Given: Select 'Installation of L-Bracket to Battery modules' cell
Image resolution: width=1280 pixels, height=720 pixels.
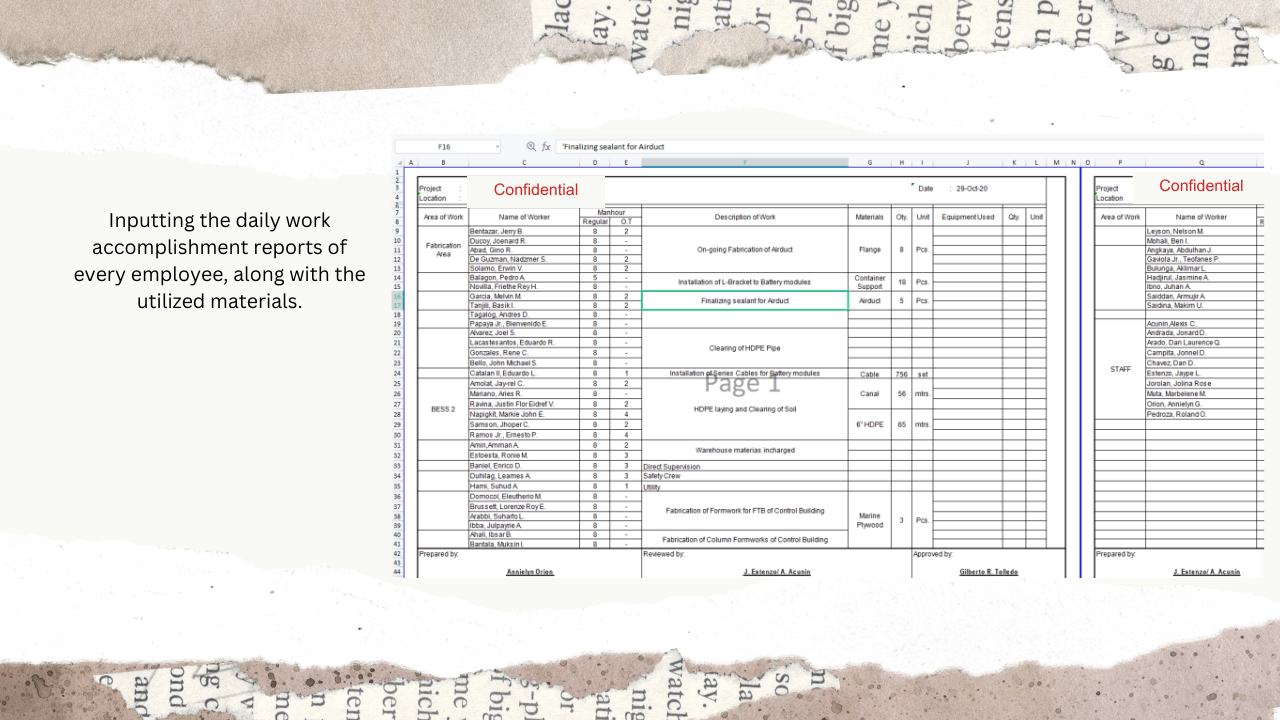Looking at the screenshot, I should pos(745,282).
